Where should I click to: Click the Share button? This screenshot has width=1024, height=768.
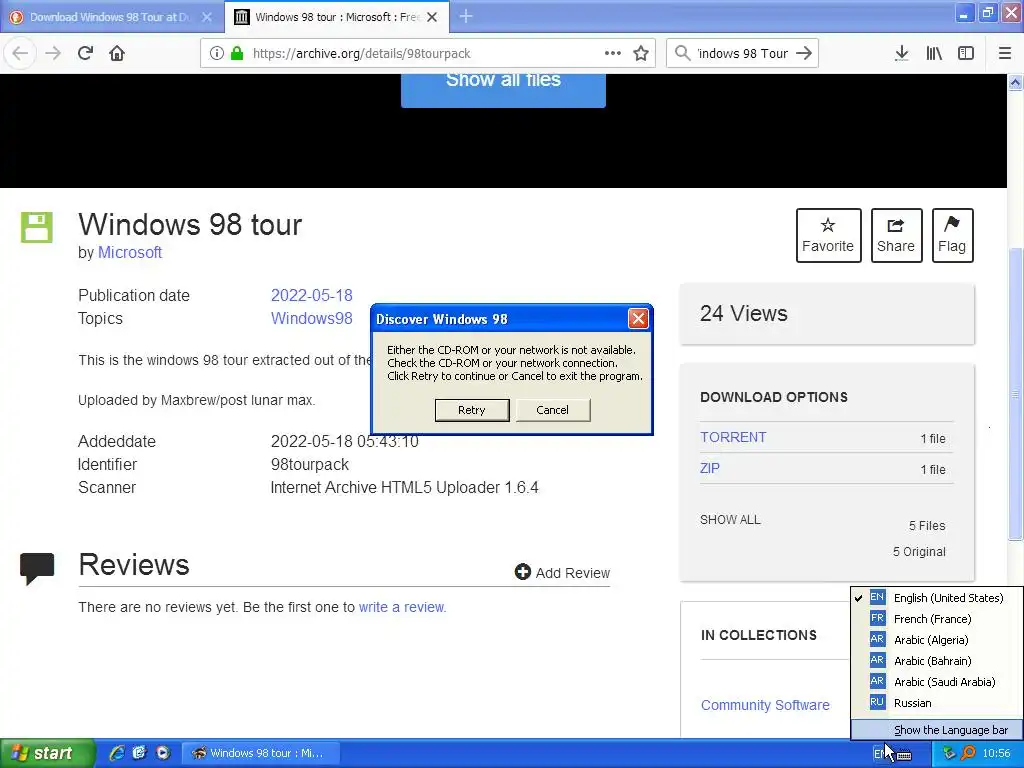pos(896,236)
